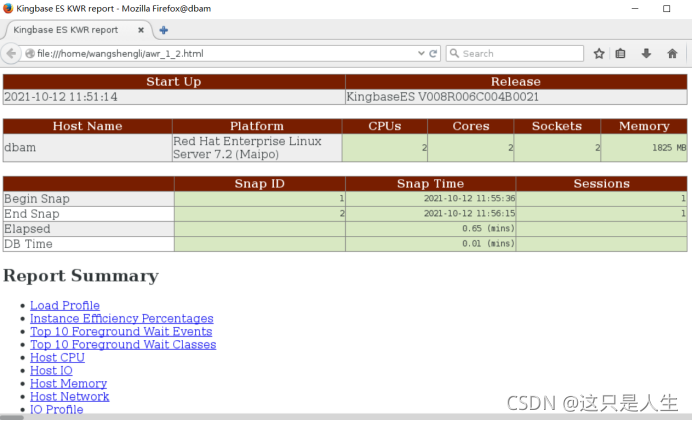Click the Sessions column header

click(602, 183)
